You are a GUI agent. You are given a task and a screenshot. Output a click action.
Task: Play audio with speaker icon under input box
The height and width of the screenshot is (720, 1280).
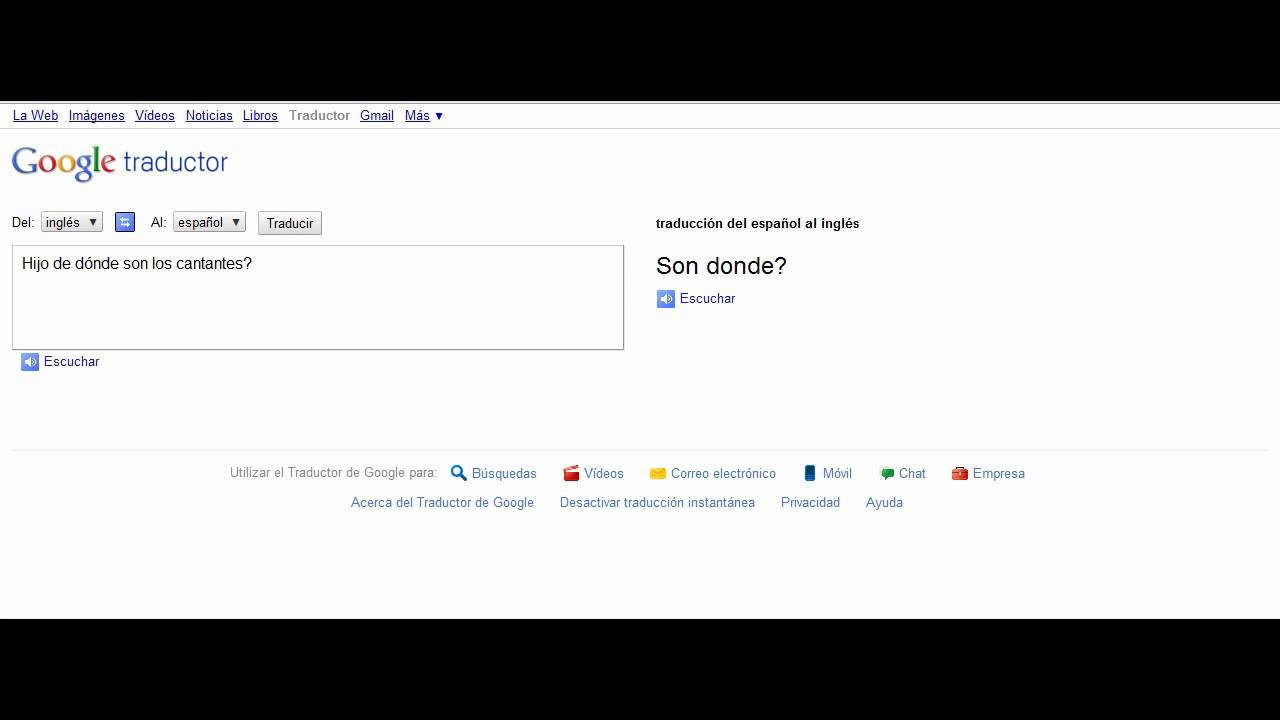(x=30, y=362)
